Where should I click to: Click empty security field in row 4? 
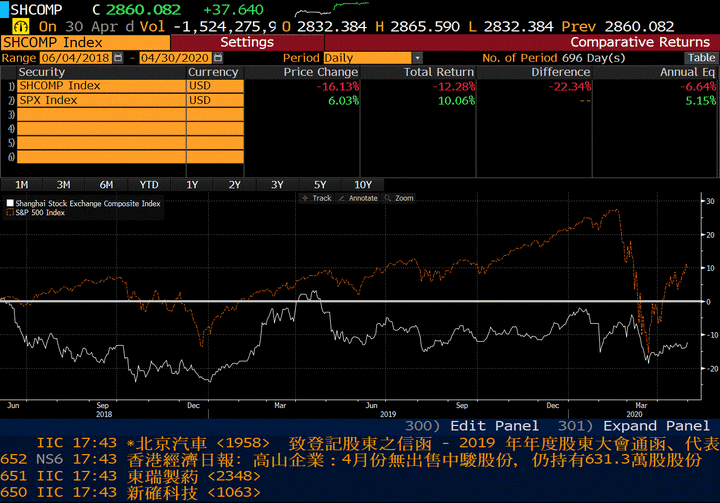(x=101, y=129)
